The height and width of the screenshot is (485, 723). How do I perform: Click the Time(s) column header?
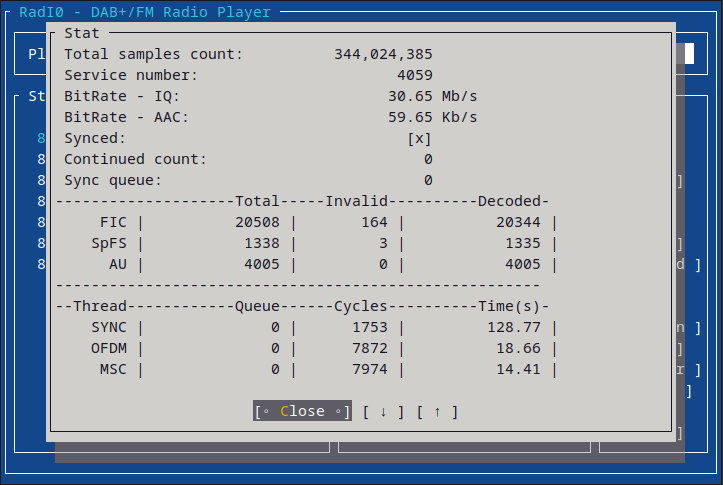(510, 306)
